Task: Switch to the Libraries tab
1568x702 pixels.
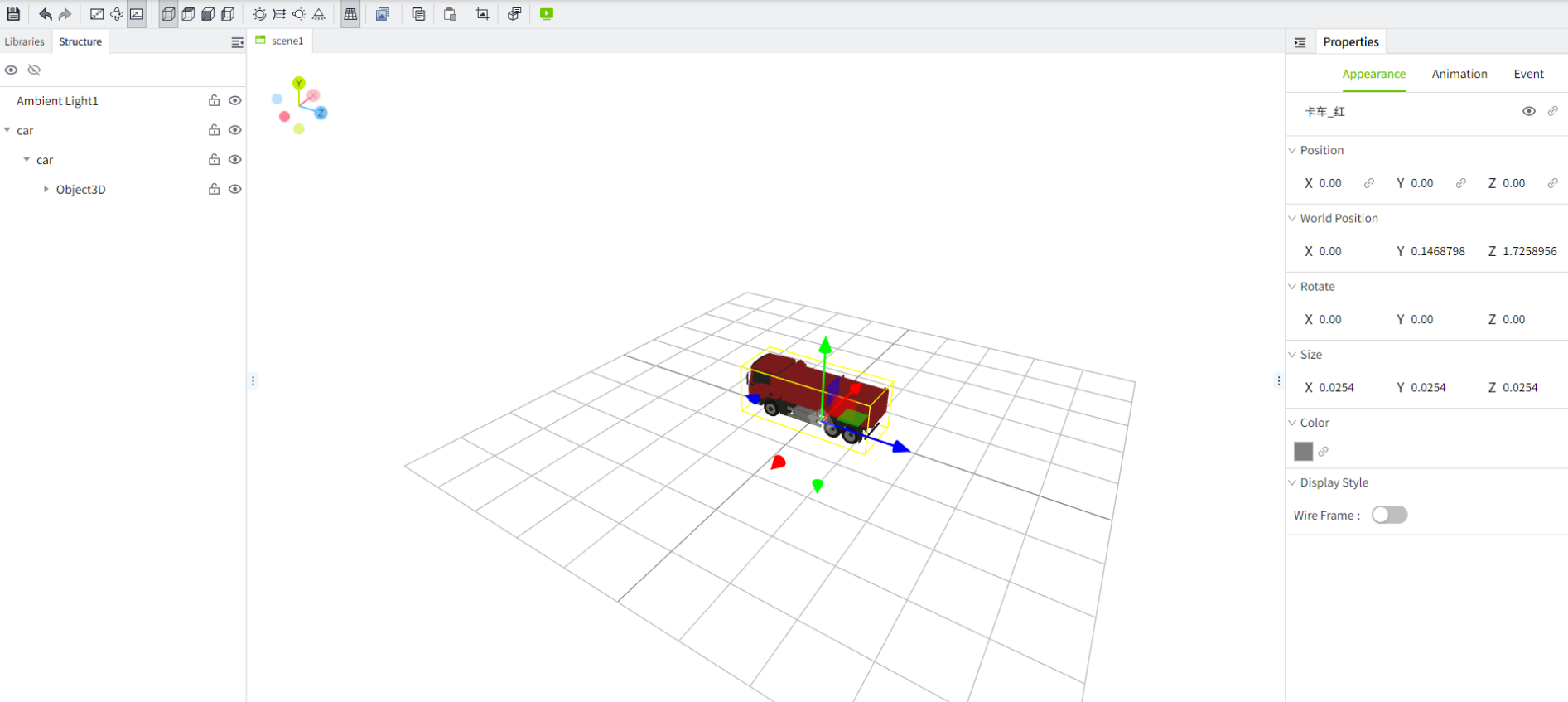Action: [25, 41]
